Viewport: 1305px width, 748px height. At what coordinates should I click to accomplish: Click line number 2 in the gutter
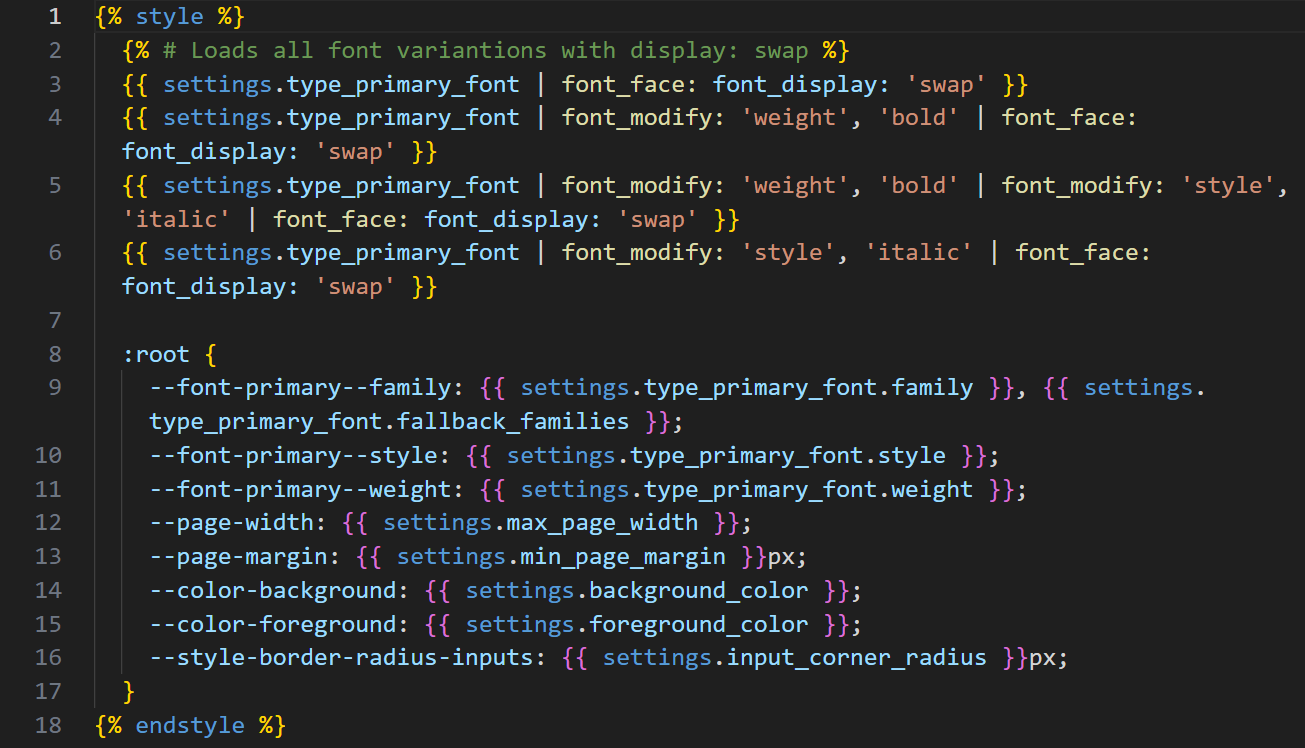(x=55, y=51)
